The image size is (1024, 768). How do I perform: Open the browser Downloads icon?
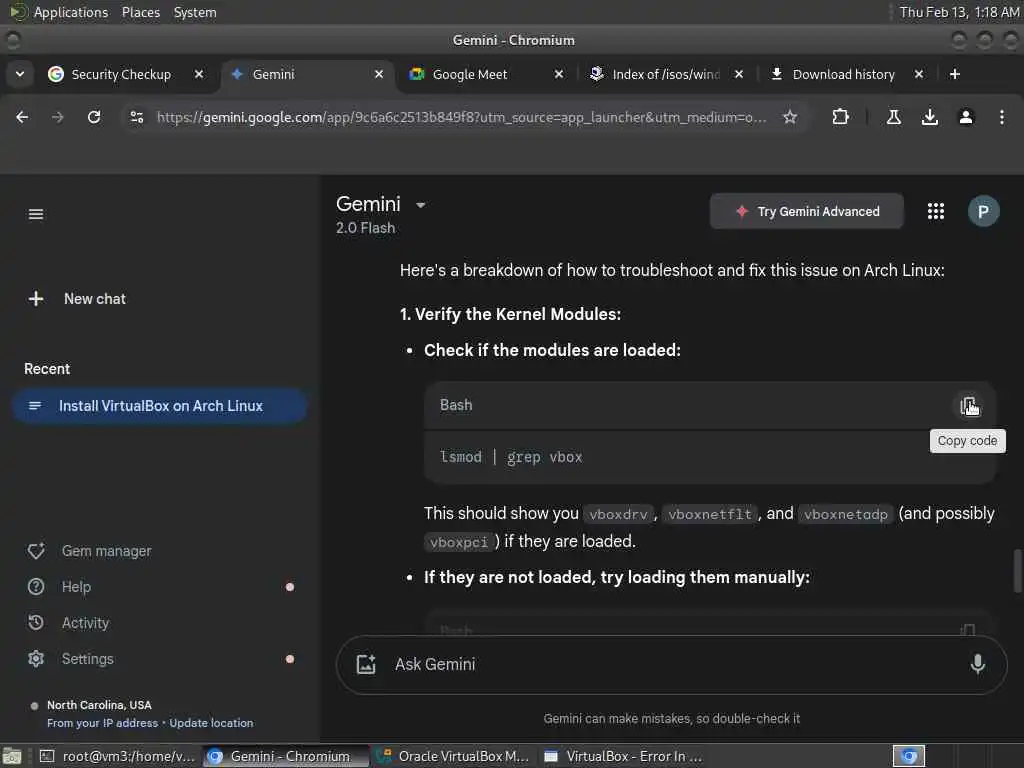coord(930,117)
